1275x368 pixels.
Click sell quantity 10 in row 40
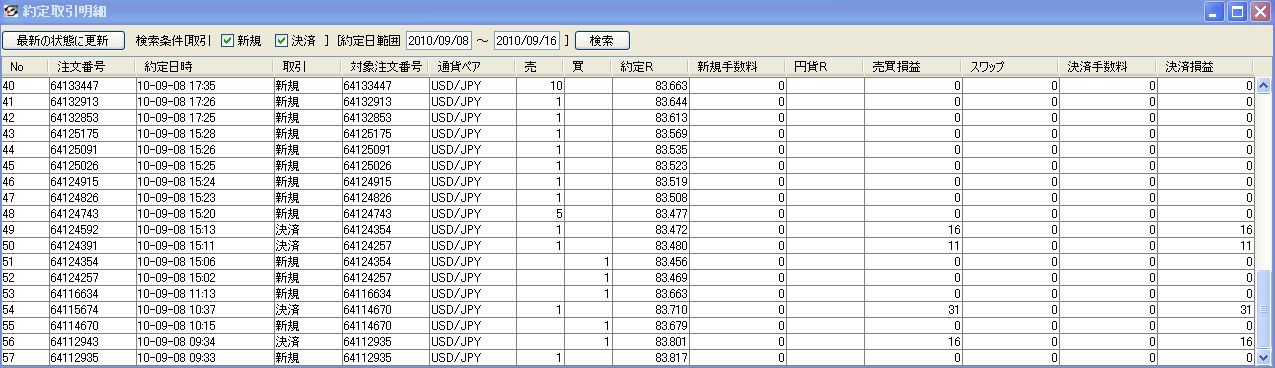point(557,86)
